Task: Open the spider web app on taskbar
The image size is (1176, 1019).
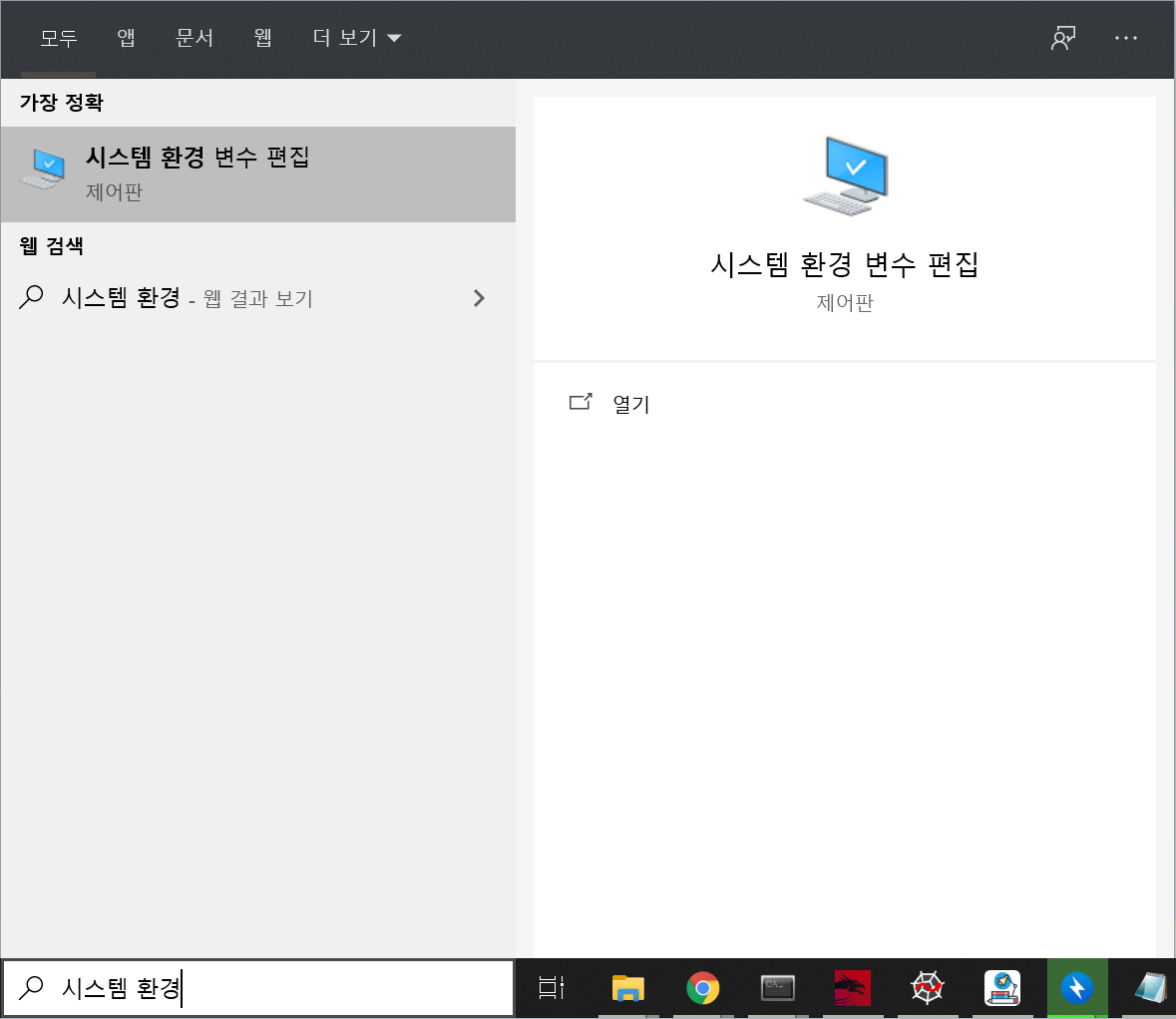Action: [928, 988]
